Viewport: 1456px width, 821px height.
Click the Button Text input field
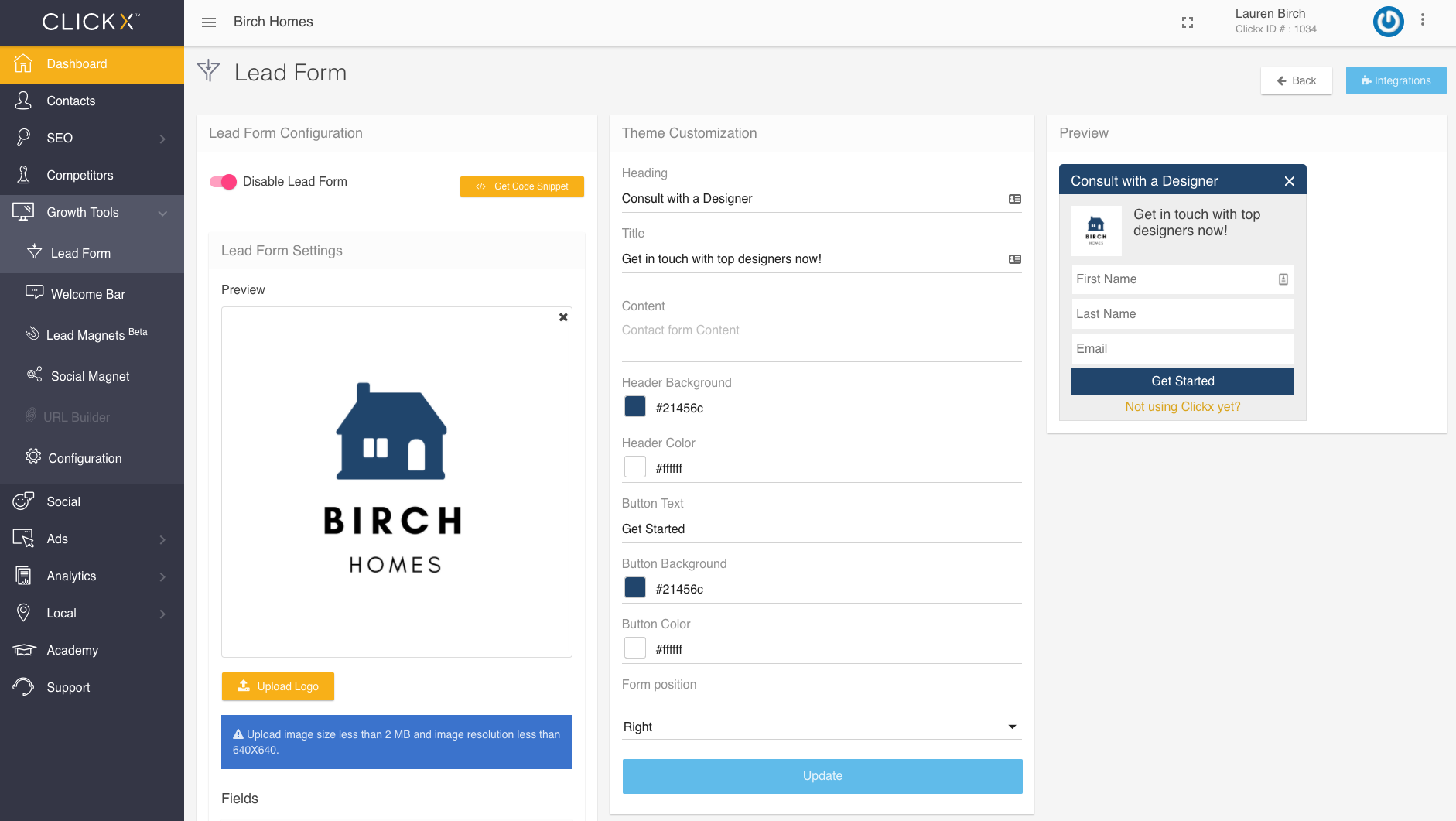[822, 529]
